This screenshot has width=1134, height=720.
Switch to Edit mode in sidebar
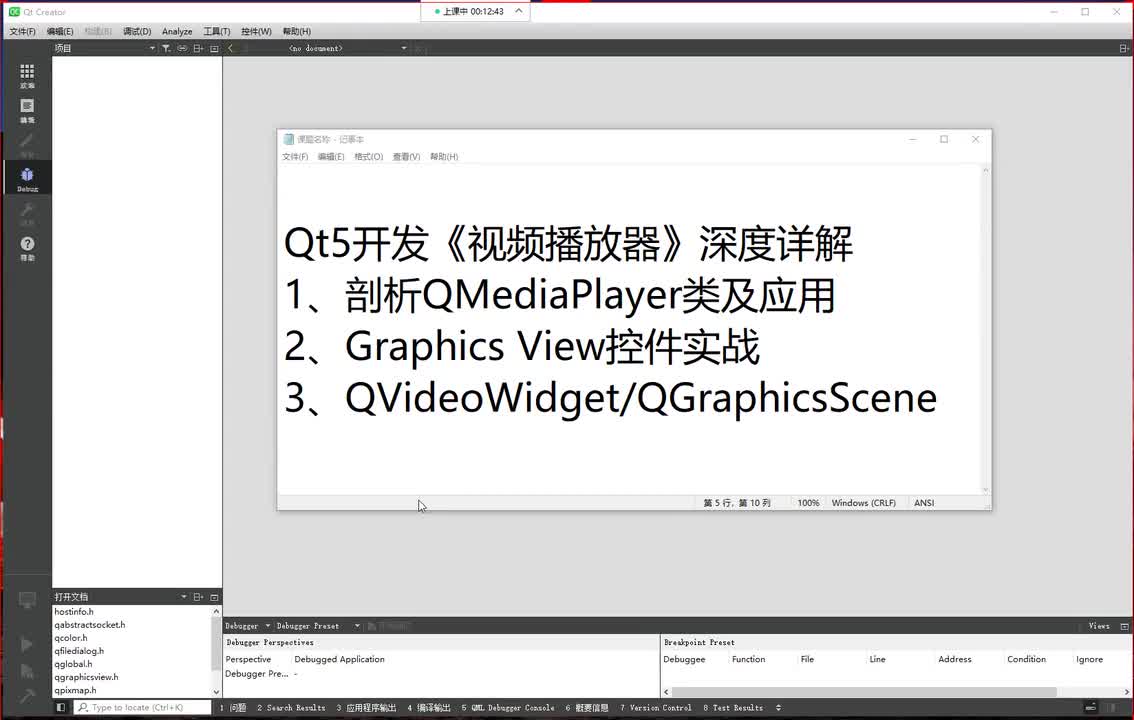(x=27, y=110)
